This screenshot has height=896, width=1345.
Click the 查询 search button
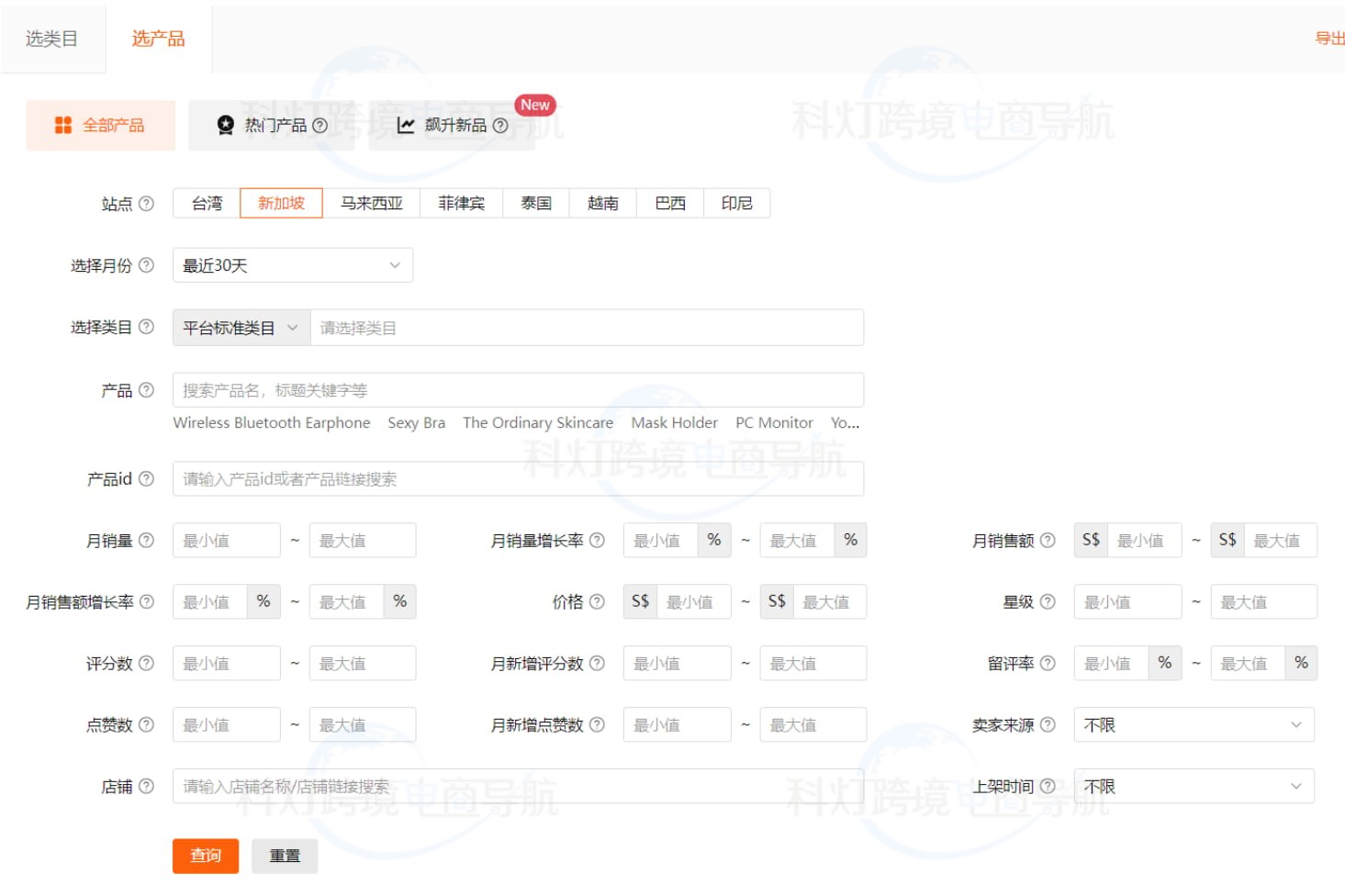pos(206,856)
